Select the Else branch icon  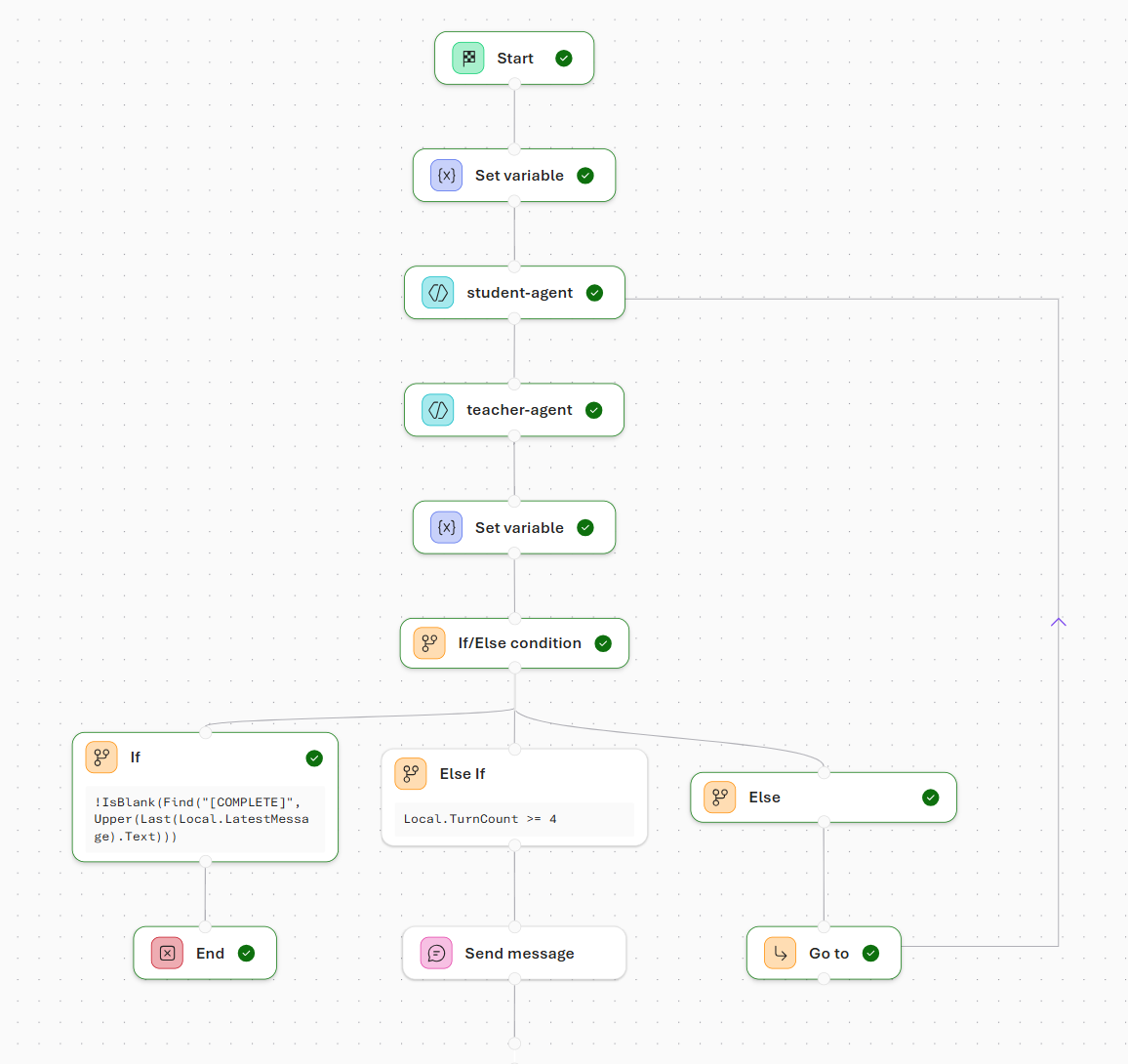pos(719,797)
